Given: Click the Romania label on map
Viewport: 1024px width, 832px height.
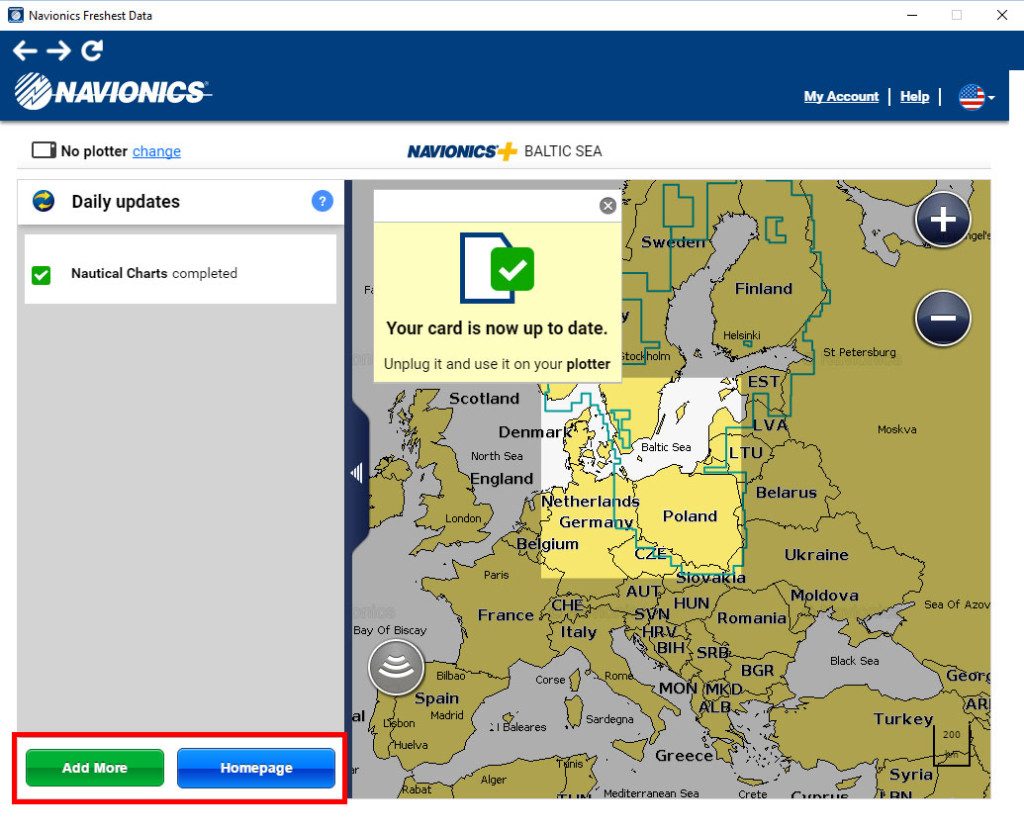Looking at the screenshot, I should (x=752, y=618).
